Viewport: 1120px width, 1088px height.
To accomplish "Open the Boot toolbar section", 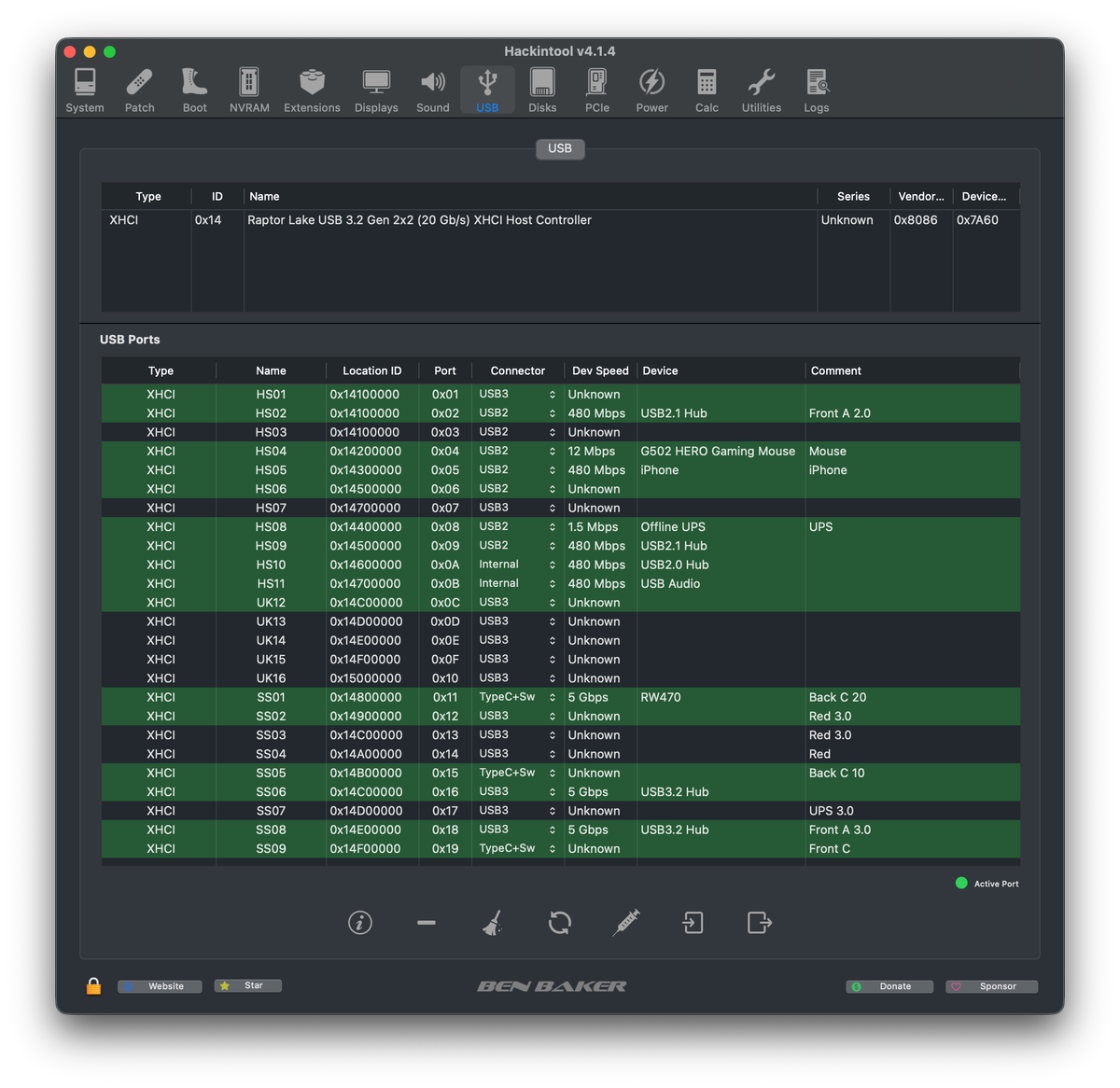I will (195, 91).
